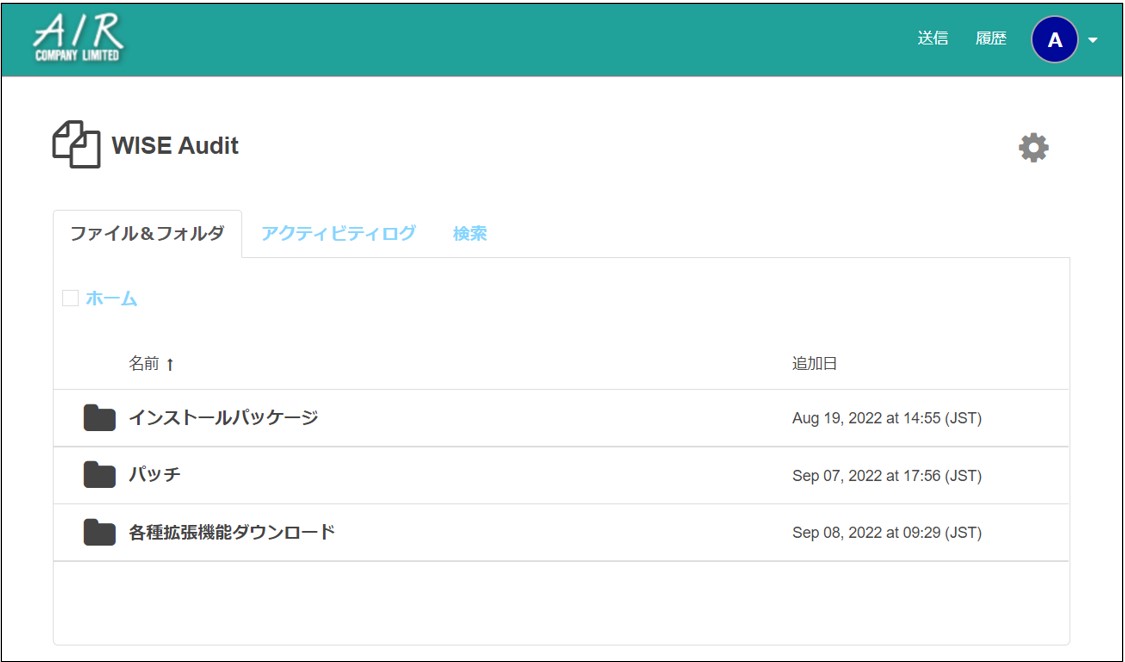Viewport: 1125px width, 662px height.
Task: Click the ホーム breadcrumb link
Action: point(111,298)
